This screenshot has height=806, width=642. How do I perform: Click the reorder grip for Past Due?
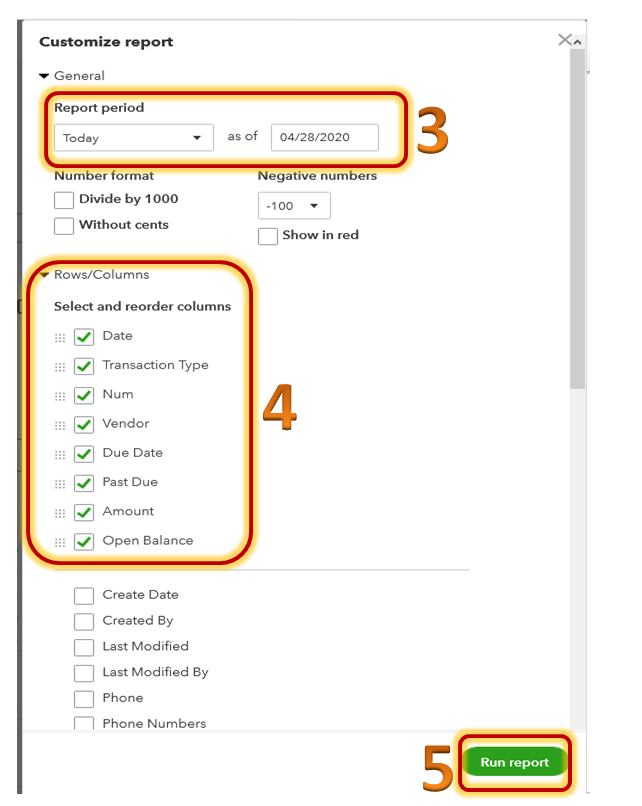pyautogui.click(x=58, y=482)
